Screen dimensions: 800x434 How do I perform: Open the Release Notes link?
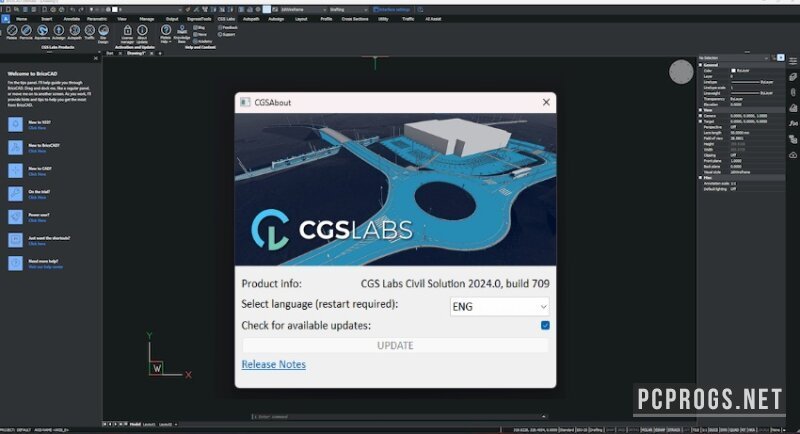pos(273,364)
